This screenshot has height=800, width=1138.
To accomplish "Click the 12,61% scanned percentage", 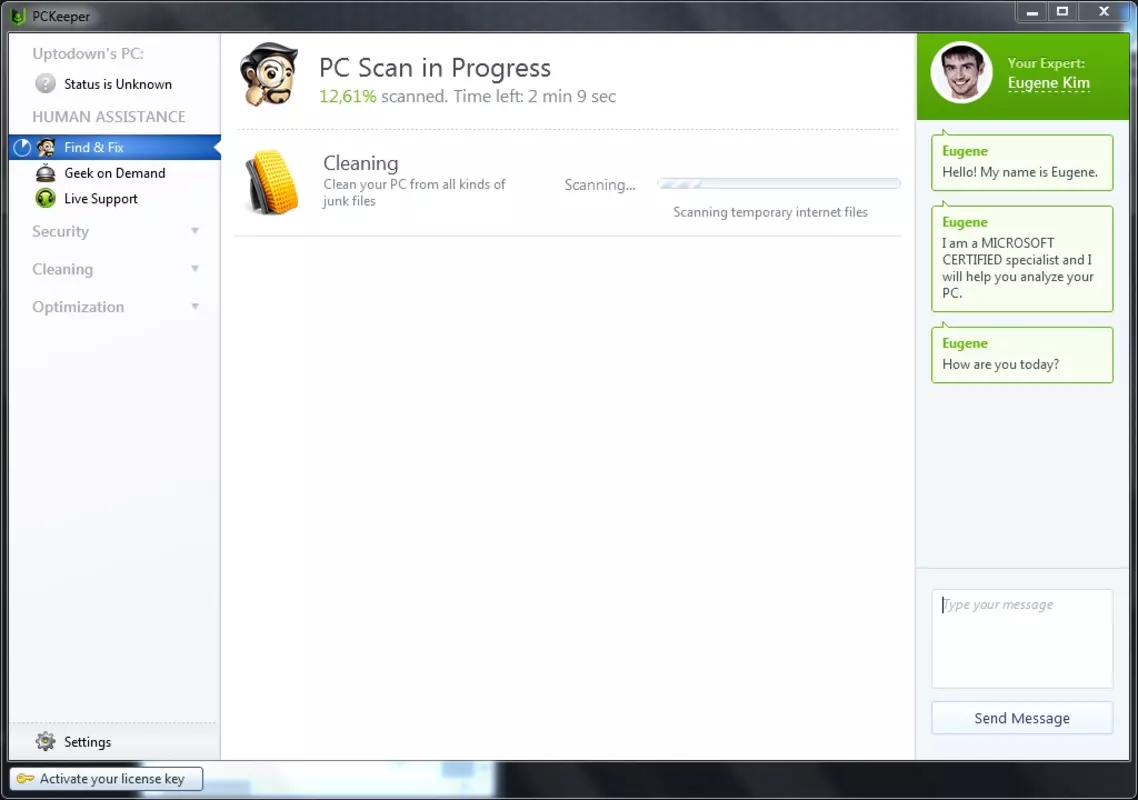I will [x=348, y=96].
